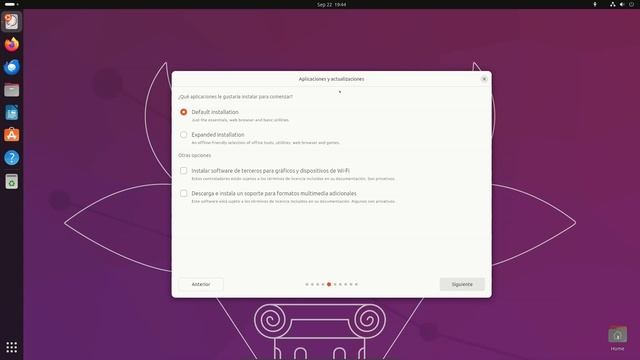This screenshot has width=640, height=360.
Task: Click the 'An offline-friendly selection' description text
Action: (x=266, y=143)
